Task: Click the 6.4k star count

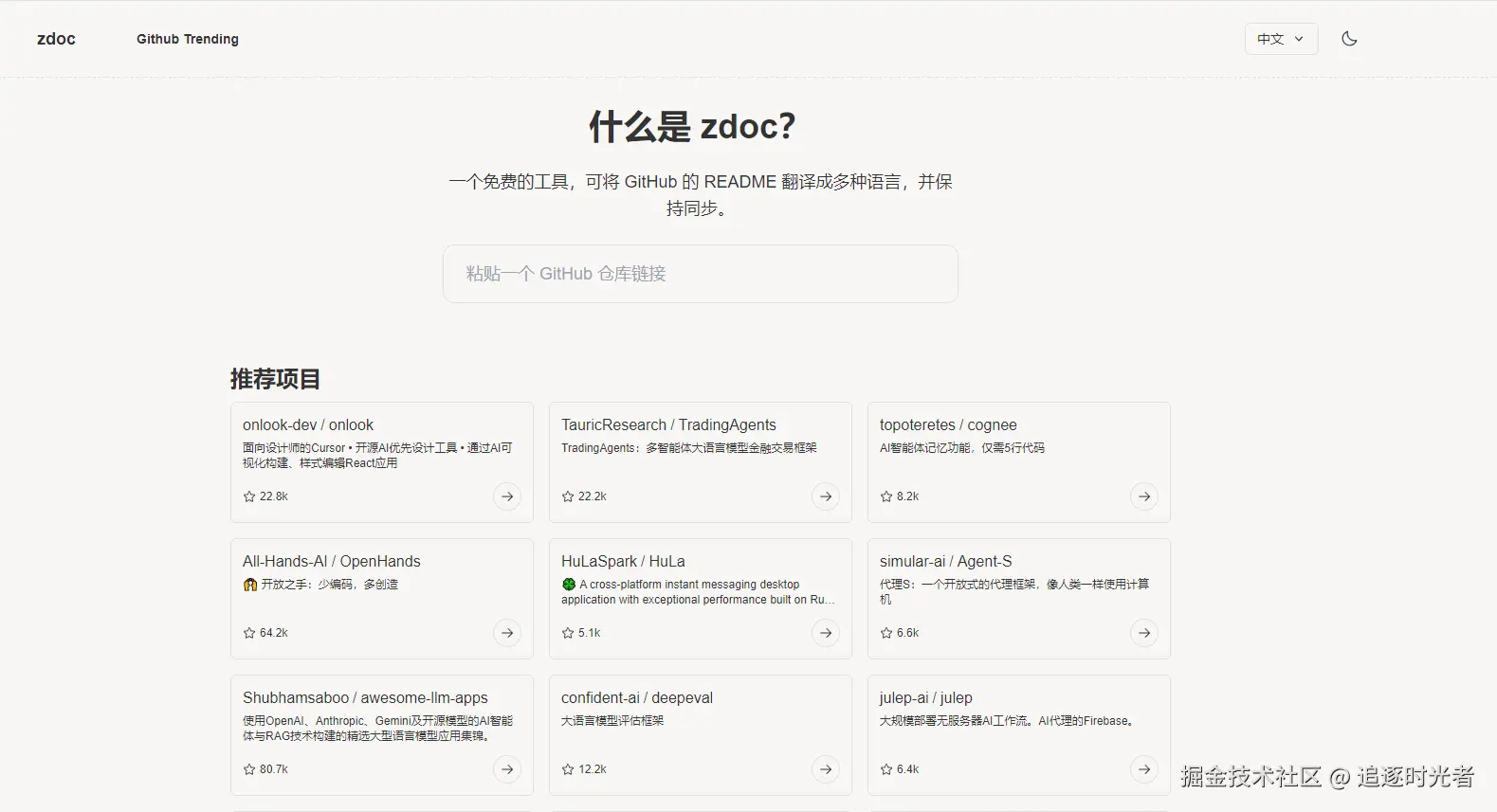Action: (x=908, y=769)
